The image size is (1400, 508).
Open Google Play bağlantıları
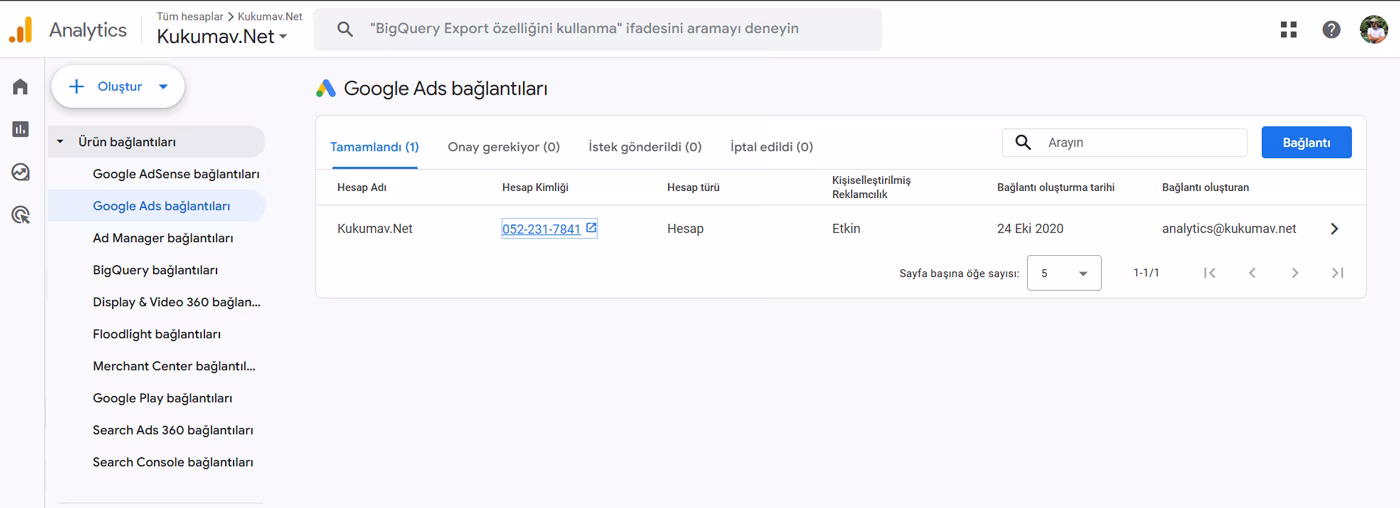[162, 398]
